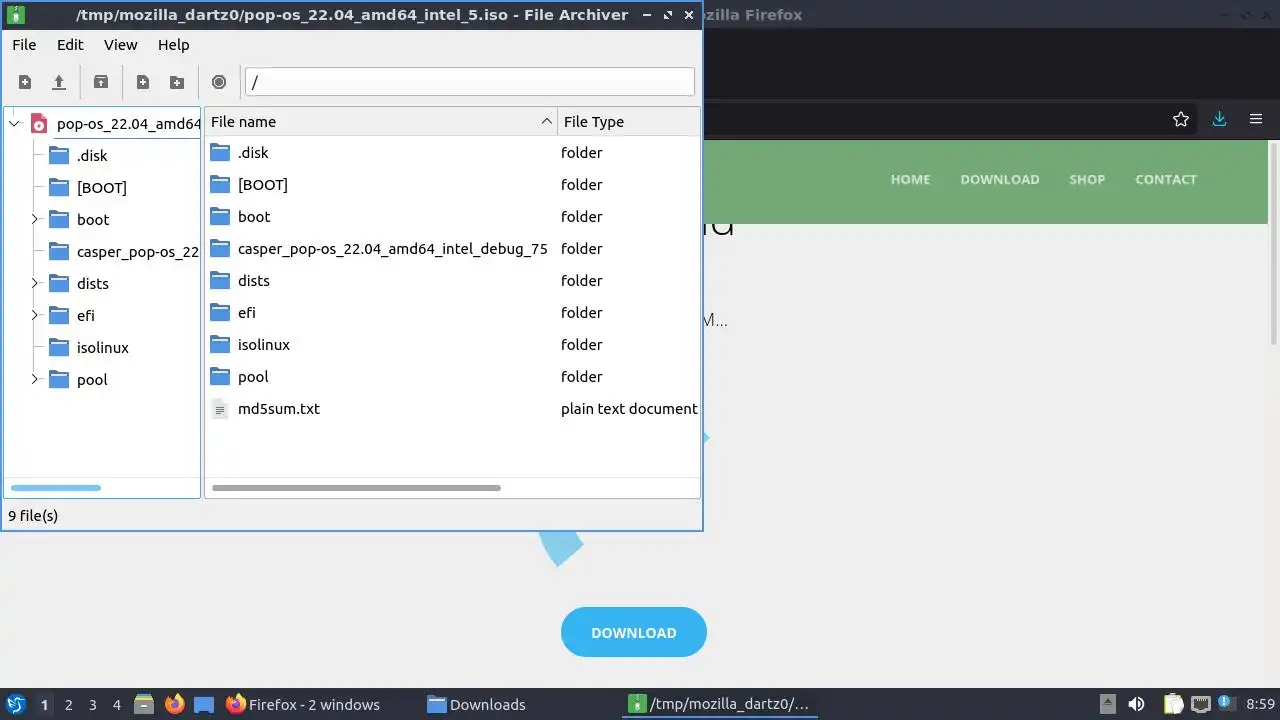1280x720 pixels.
Task: Select isolinux in the directory tree
Action: (x=103, y=347)
